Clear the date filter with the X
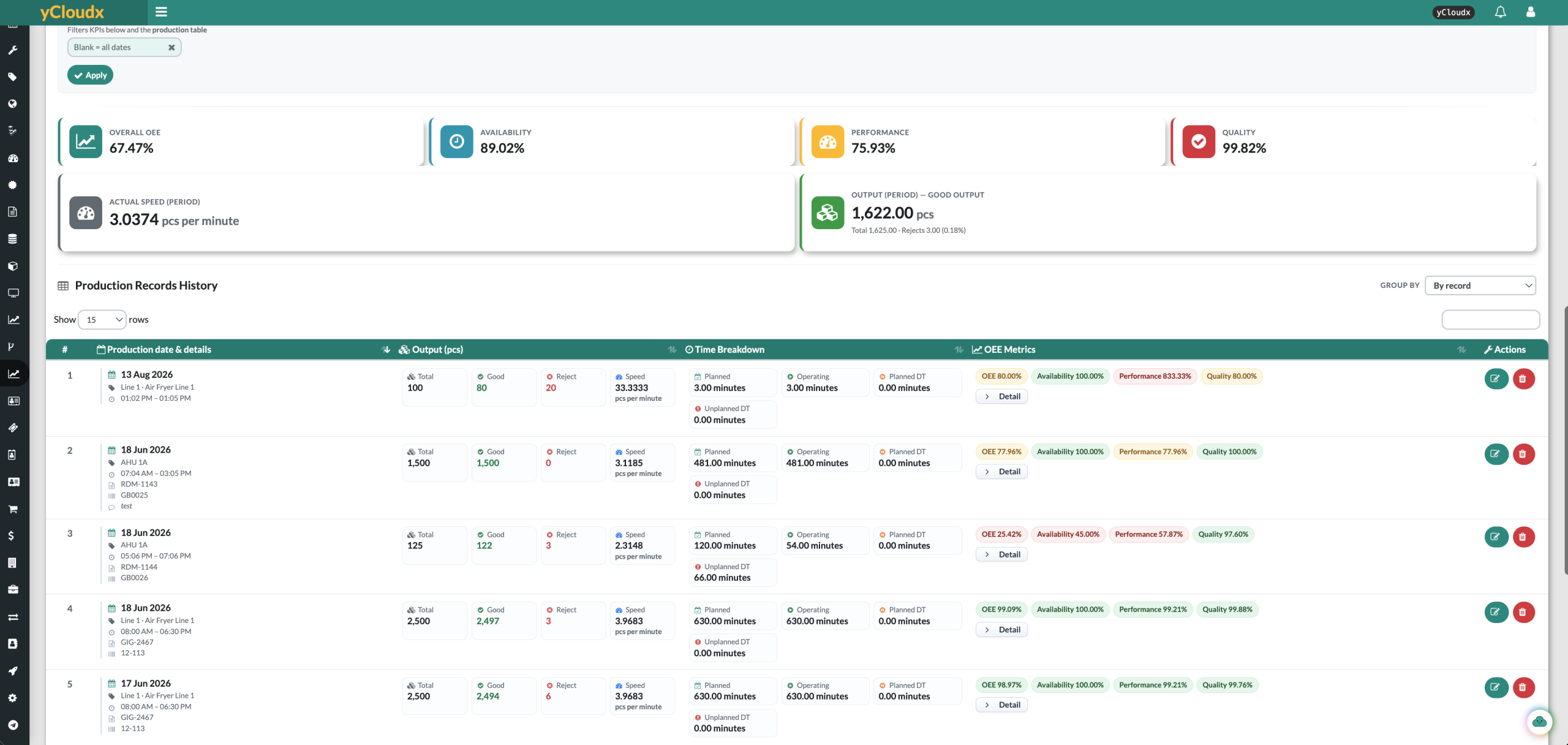 [x=171, y=47]
